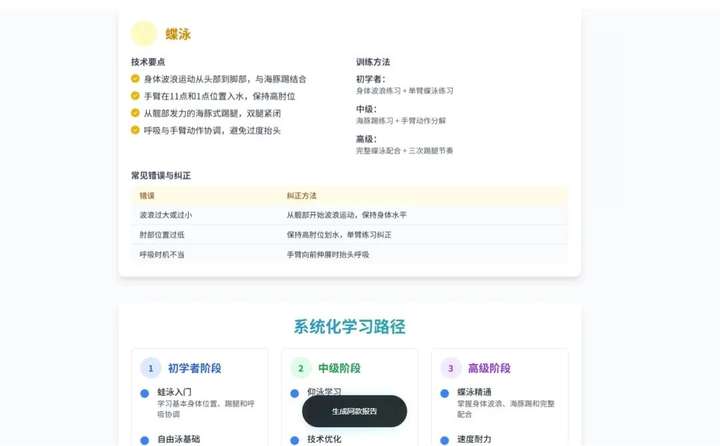This screenshot has width=720, height=446.
Task: Click the 速度耐力 item title
Action: click(x=474, y=439)
